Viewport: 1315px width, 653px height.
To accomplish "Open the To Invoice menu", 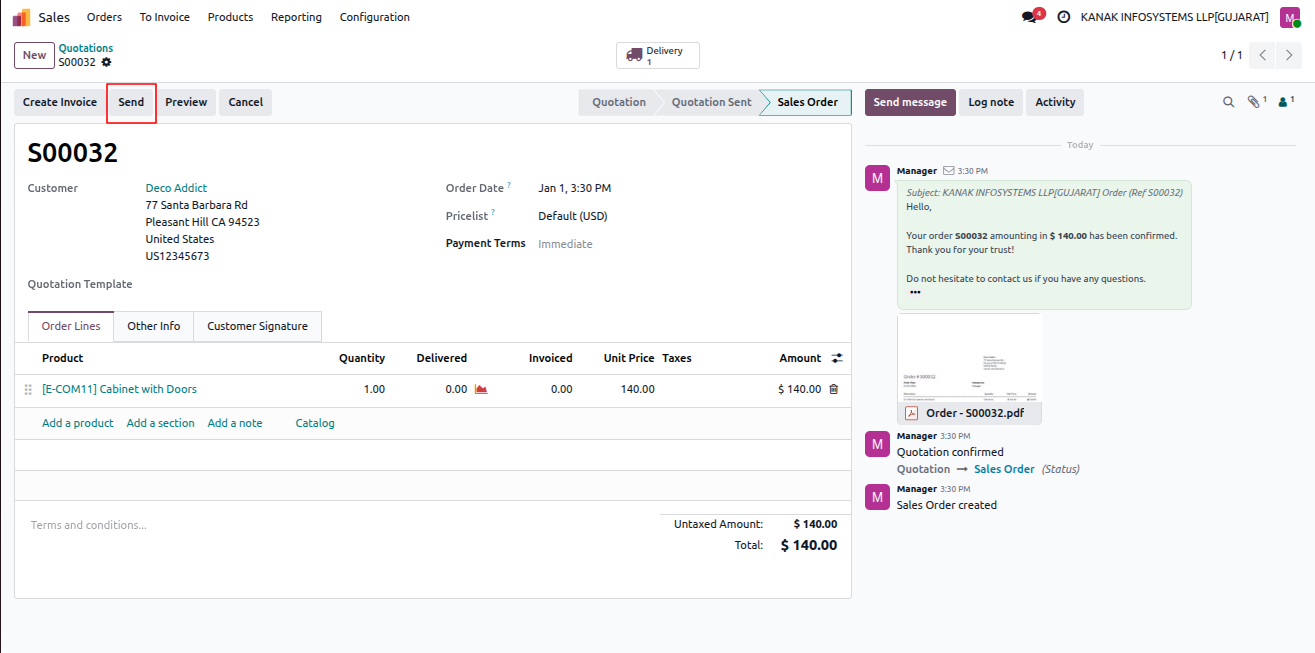I will tap(164, 17).
